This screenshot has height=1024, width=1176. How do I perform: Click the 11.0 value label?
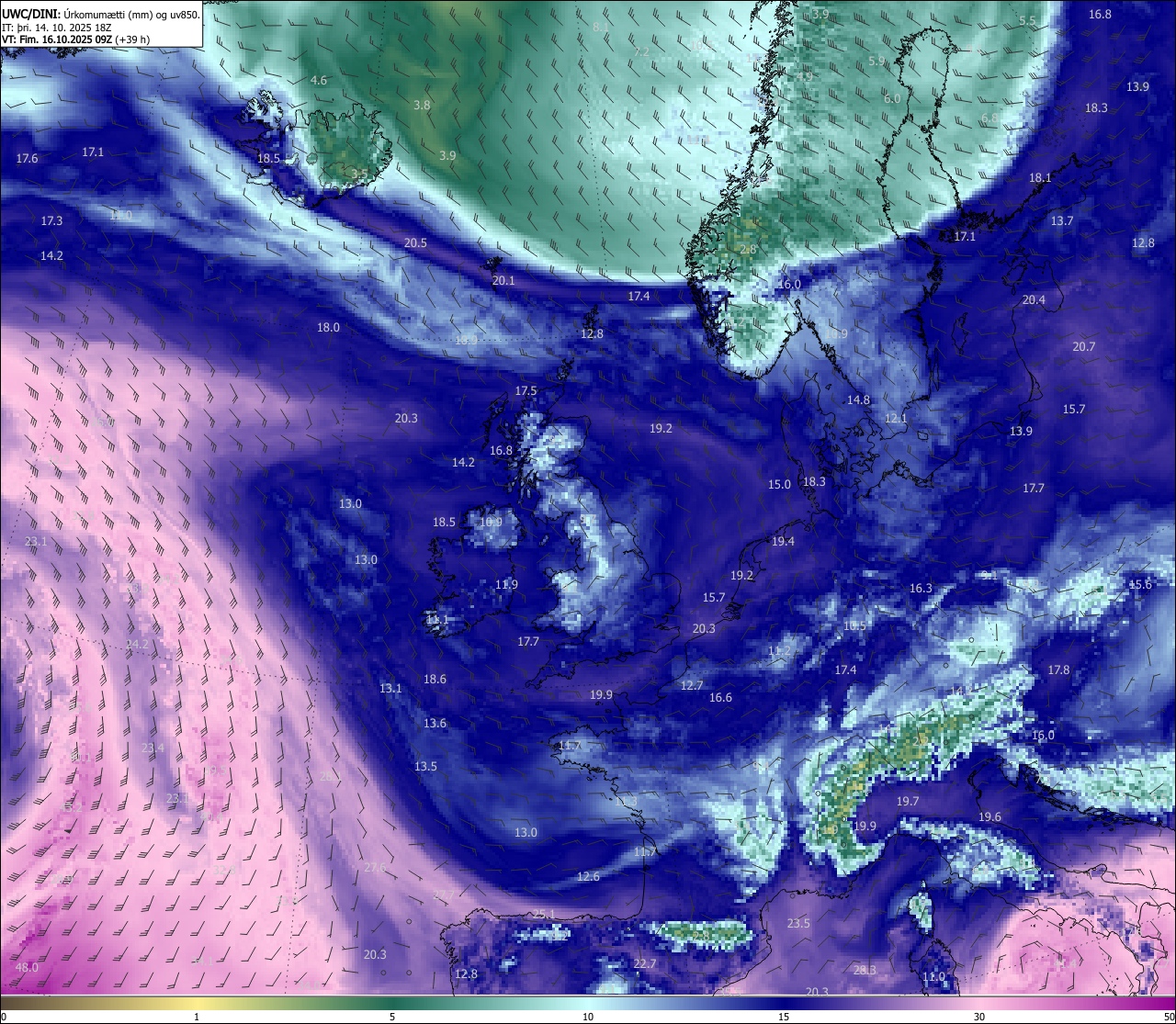[x=933, y=976]
